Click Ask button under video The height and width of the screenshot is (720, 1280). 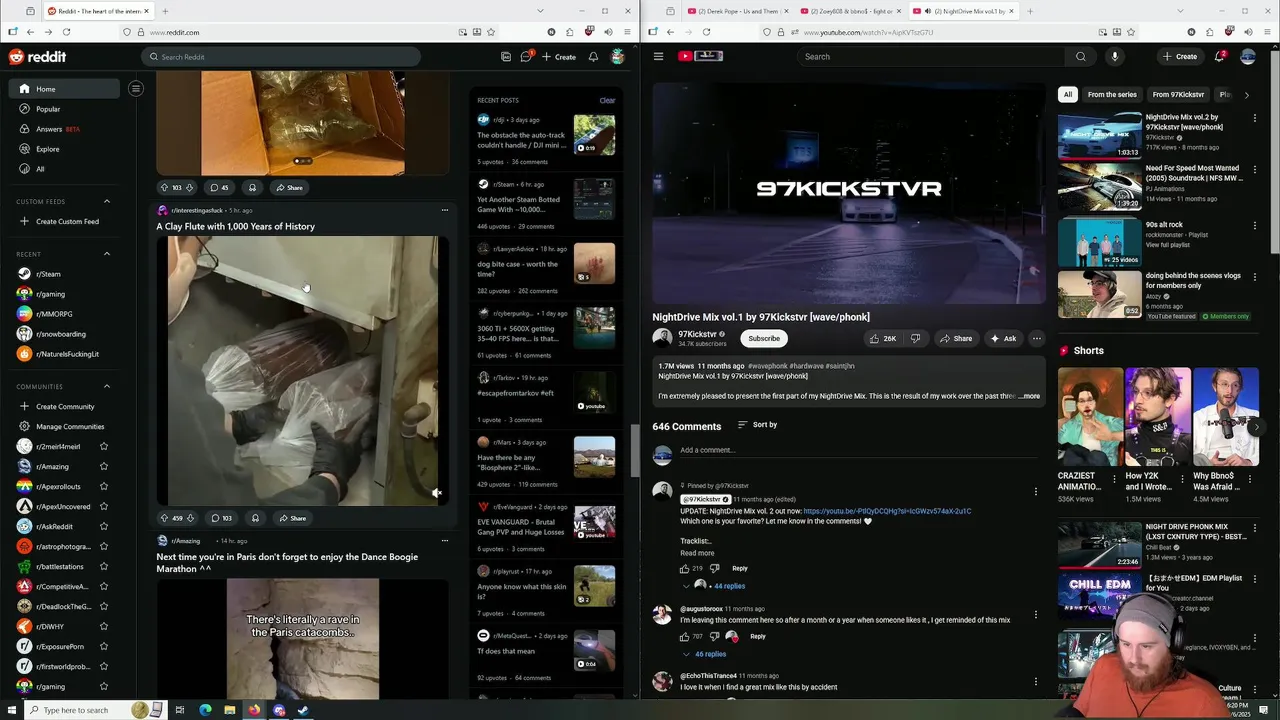click(x=1003, y=338)
